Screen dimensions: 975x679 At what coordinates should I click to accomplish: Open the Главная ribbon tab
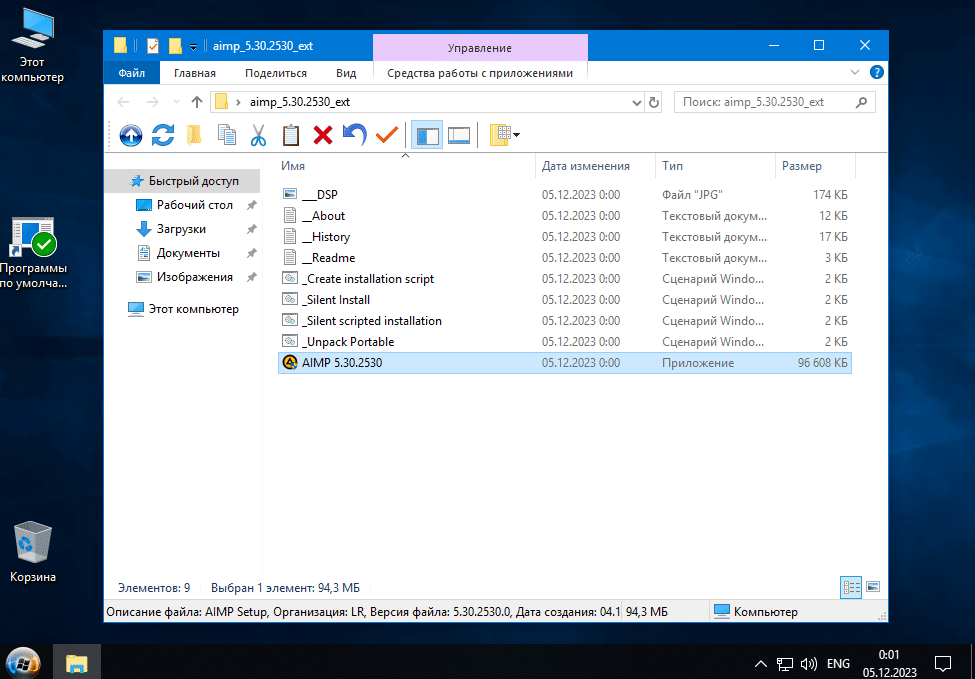(x=195, y=73)
